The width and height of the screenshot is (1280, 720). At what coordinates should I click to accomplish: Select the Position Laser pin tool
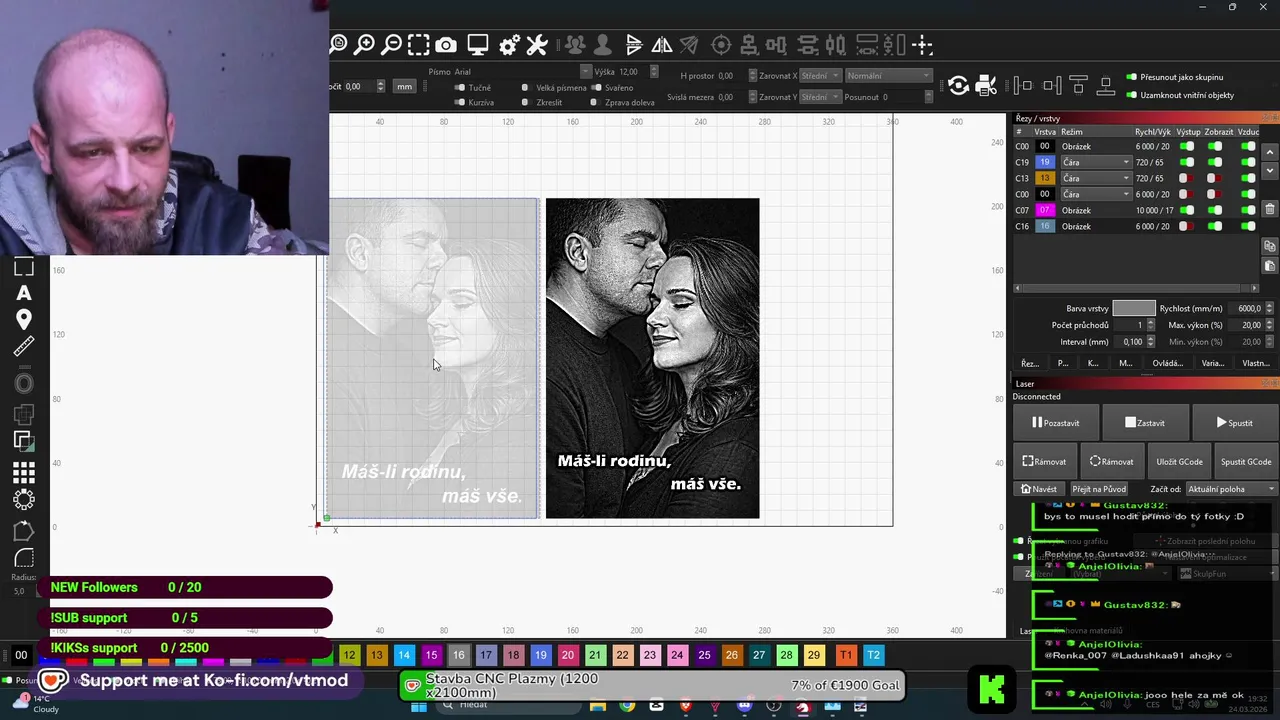24,319
